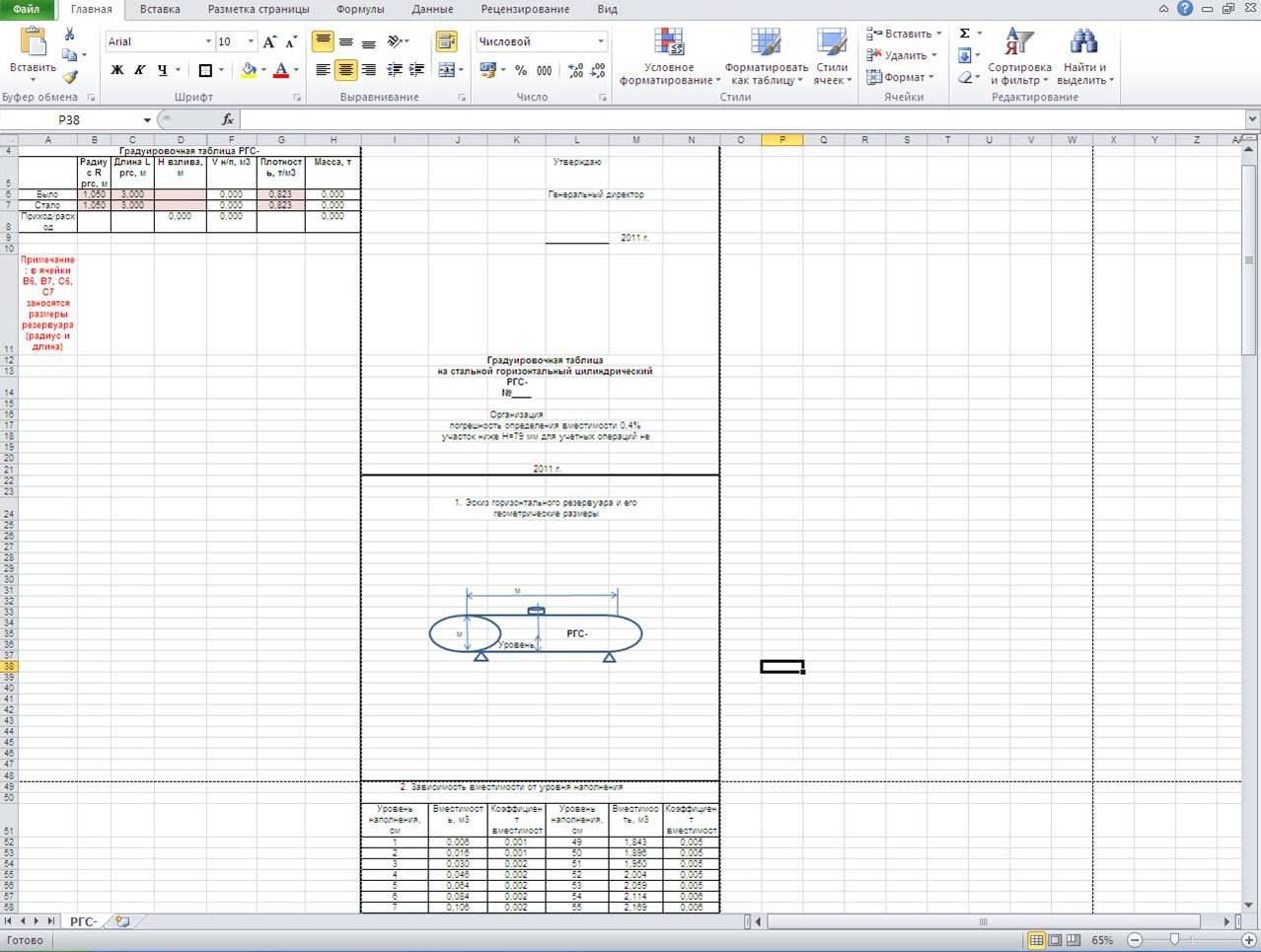Apply percent style number format

tap(521, 70)
